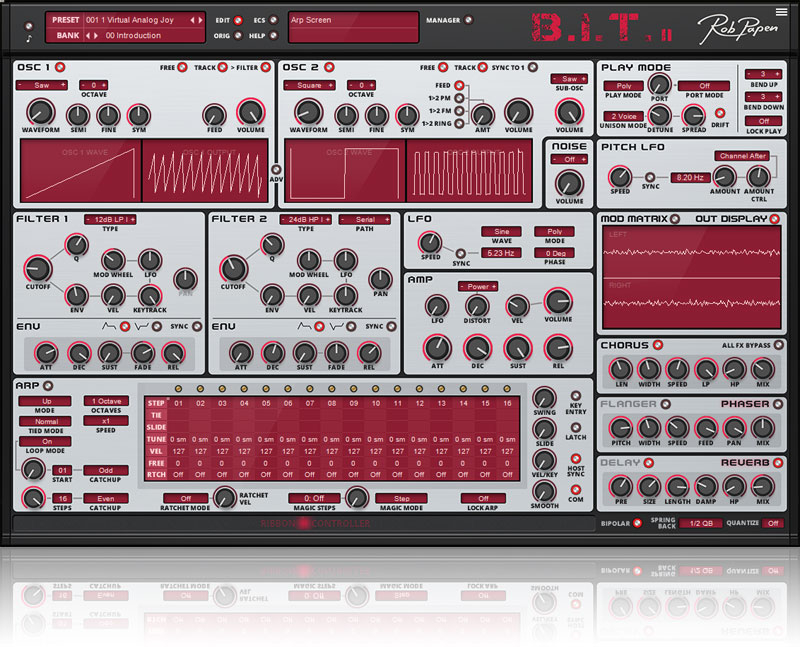The width and height of the screenshot is (800, 647).
Task: Open the LFO Sine wave dropdown
Action: point(502,231)
